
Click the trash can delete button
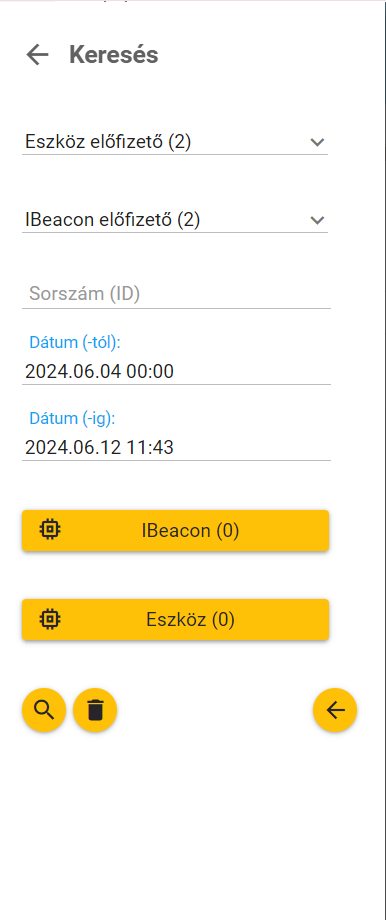tap(95, 710)
